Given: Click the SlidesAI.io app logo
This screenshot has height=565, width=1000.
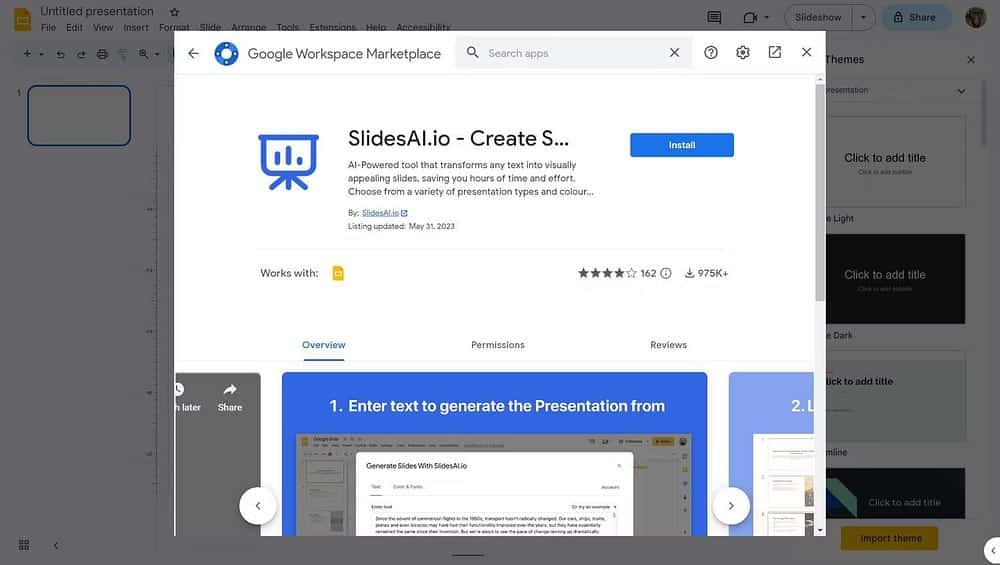Looking at the screenshot, I should 288,161.
